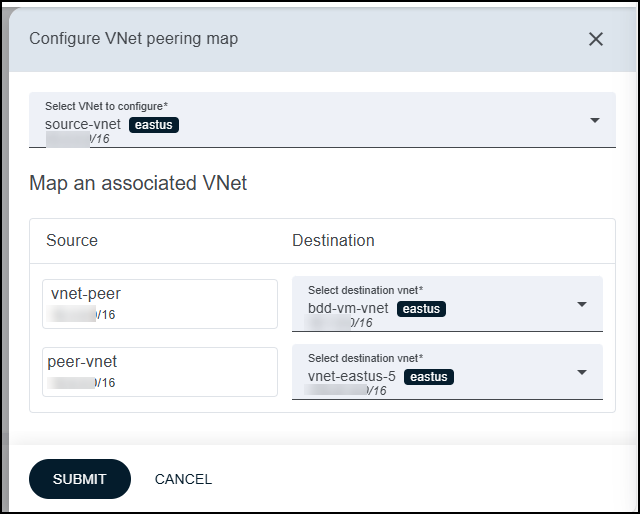Click the bdd-vm-vnet destination name
640x514 pixels.
[348, 309]
